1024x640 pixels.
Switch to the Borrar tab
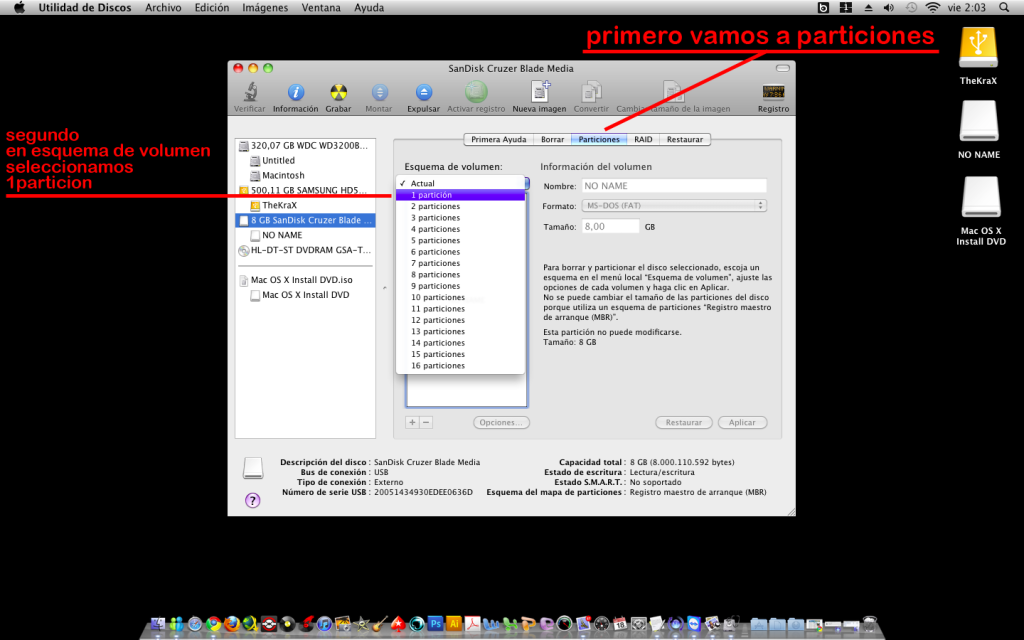[552, 139]
